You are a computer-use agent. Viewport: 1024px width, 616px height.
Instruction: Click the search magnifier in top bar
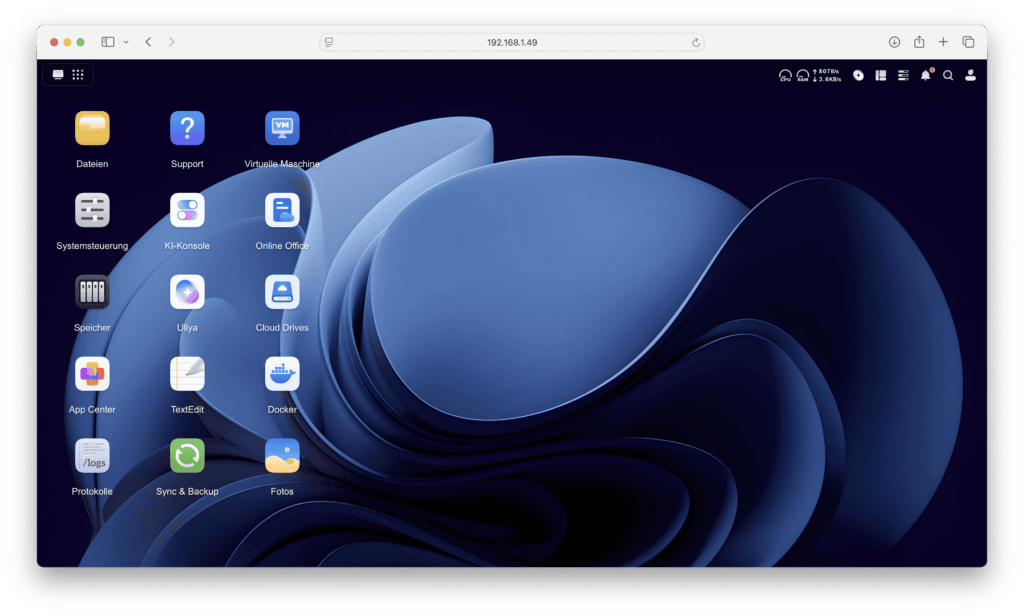[948, 75]
